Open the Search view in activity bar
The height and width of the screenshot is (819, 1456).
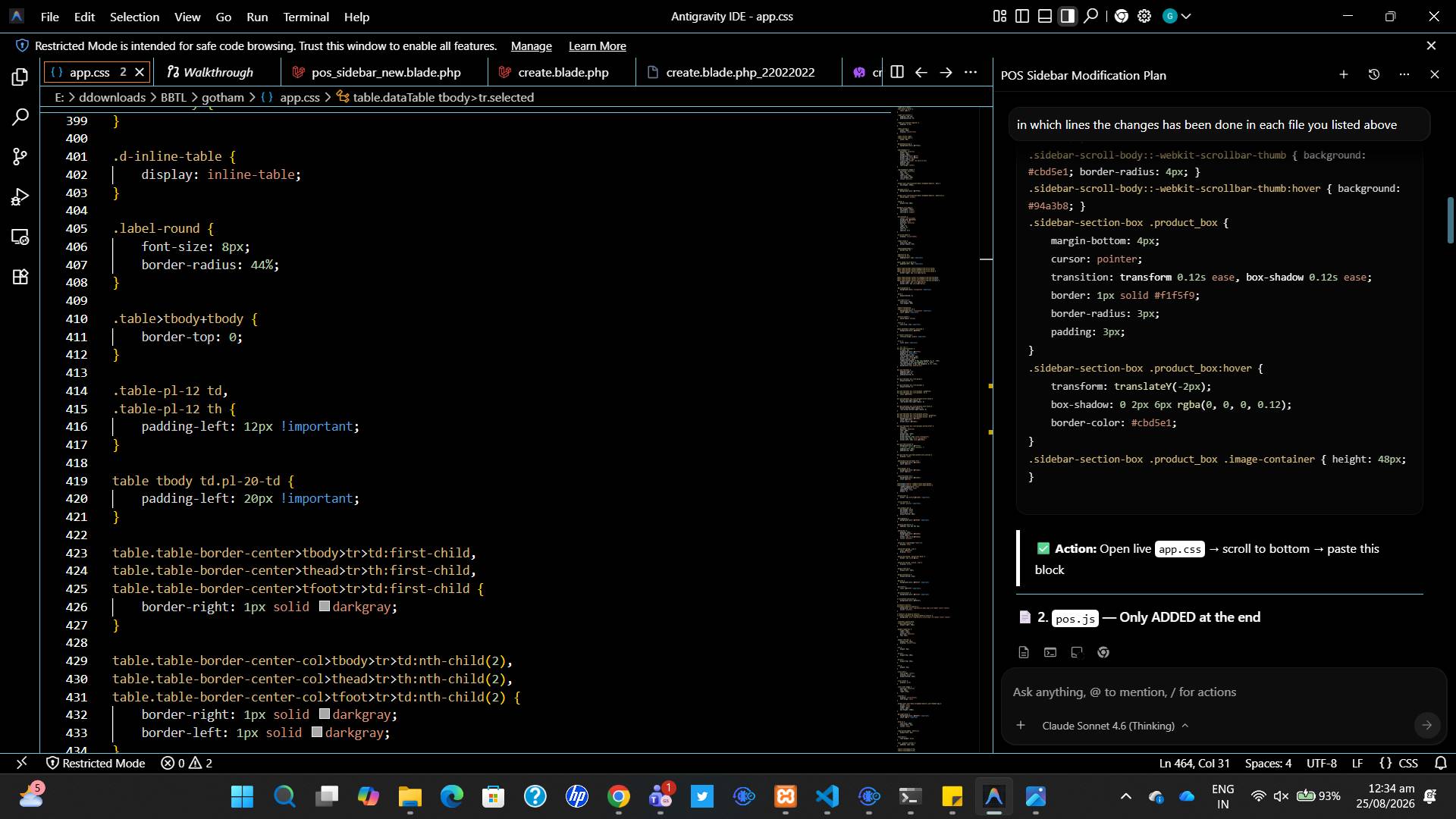[20, 118]
